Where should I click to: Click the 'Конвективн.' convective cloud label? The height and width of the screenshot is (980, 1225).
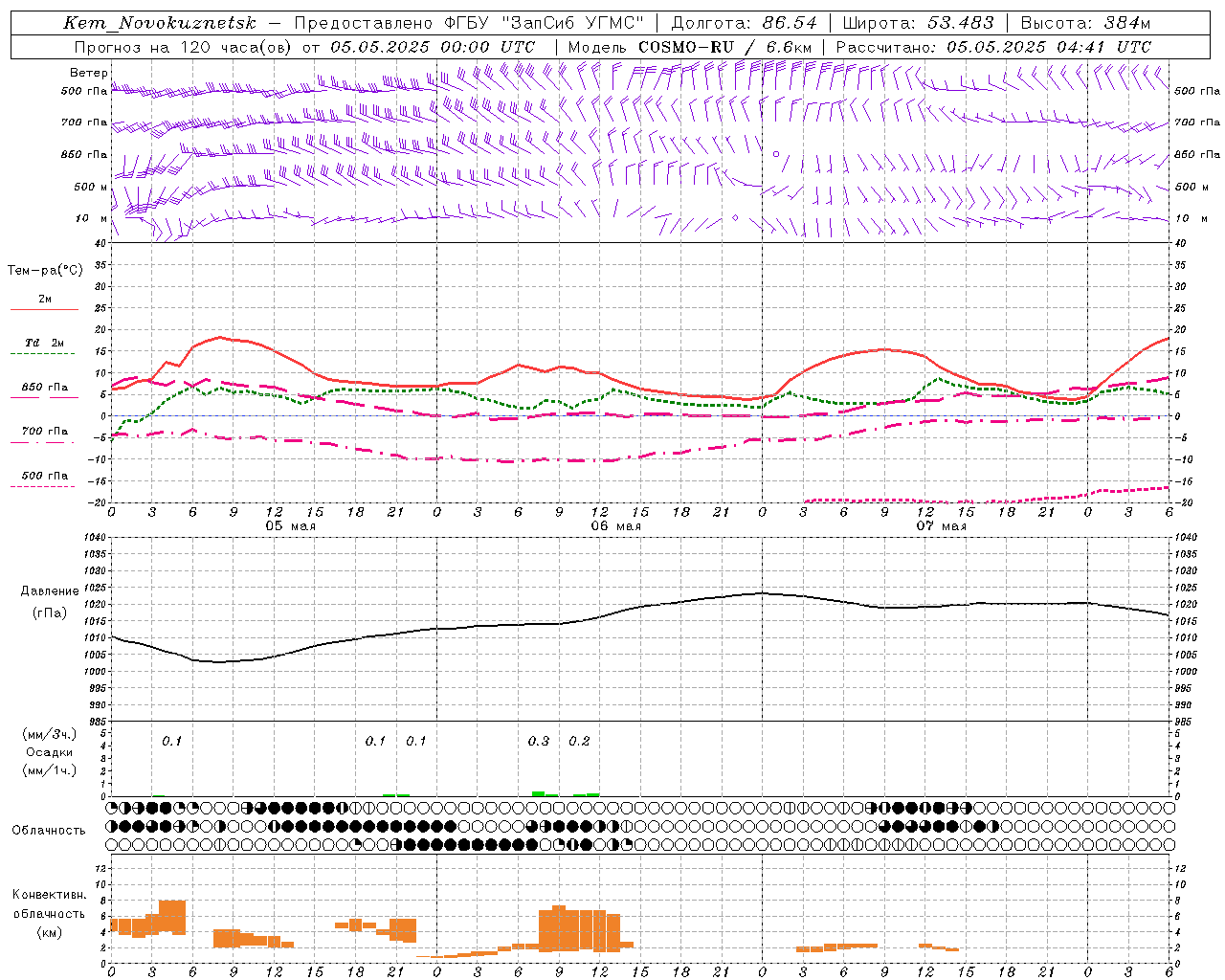[50, 895]
